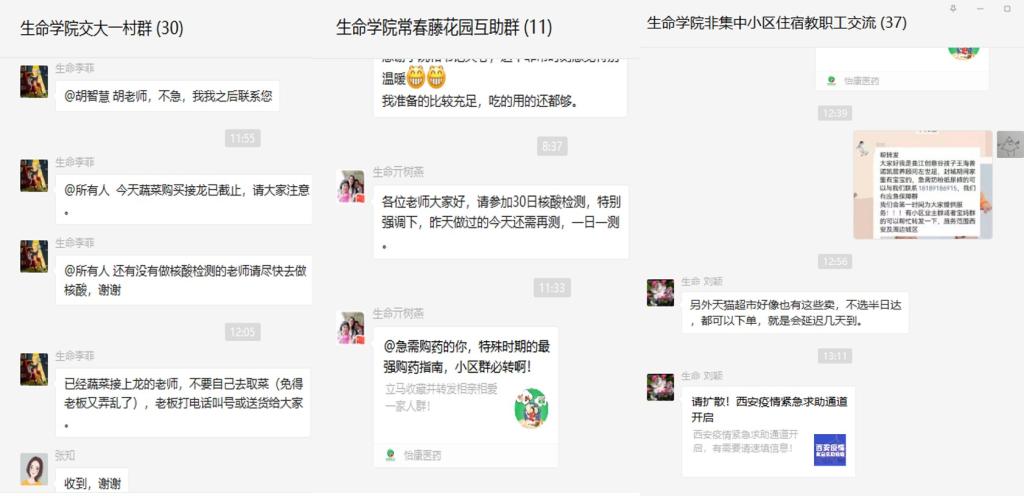1024x496 pixels.
Task: Click the 怡康医药 source icon under the 购药指南 card
Action: point(391,455)
